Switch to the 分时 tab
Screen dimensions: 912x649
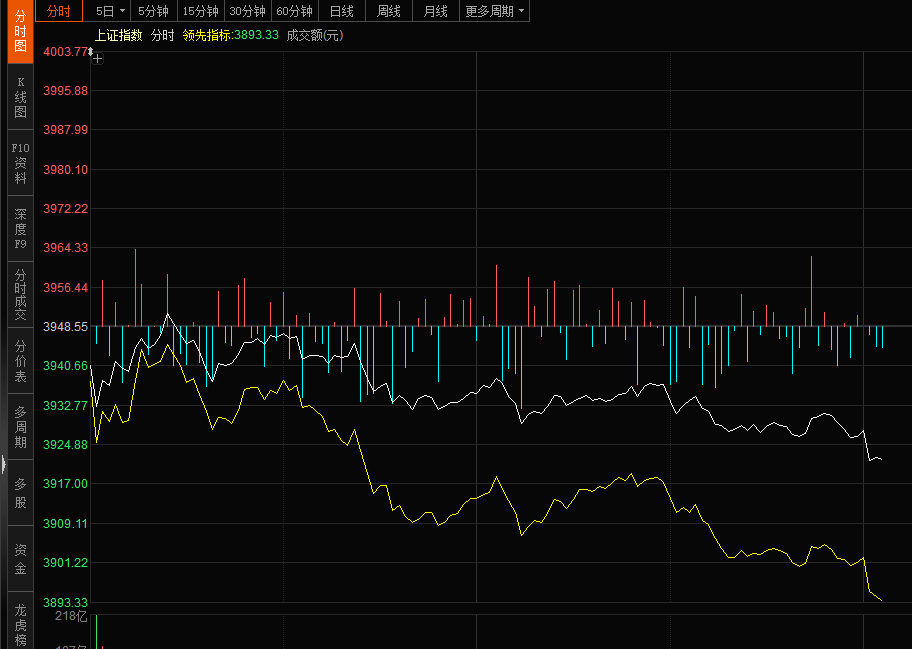(59, 11)
